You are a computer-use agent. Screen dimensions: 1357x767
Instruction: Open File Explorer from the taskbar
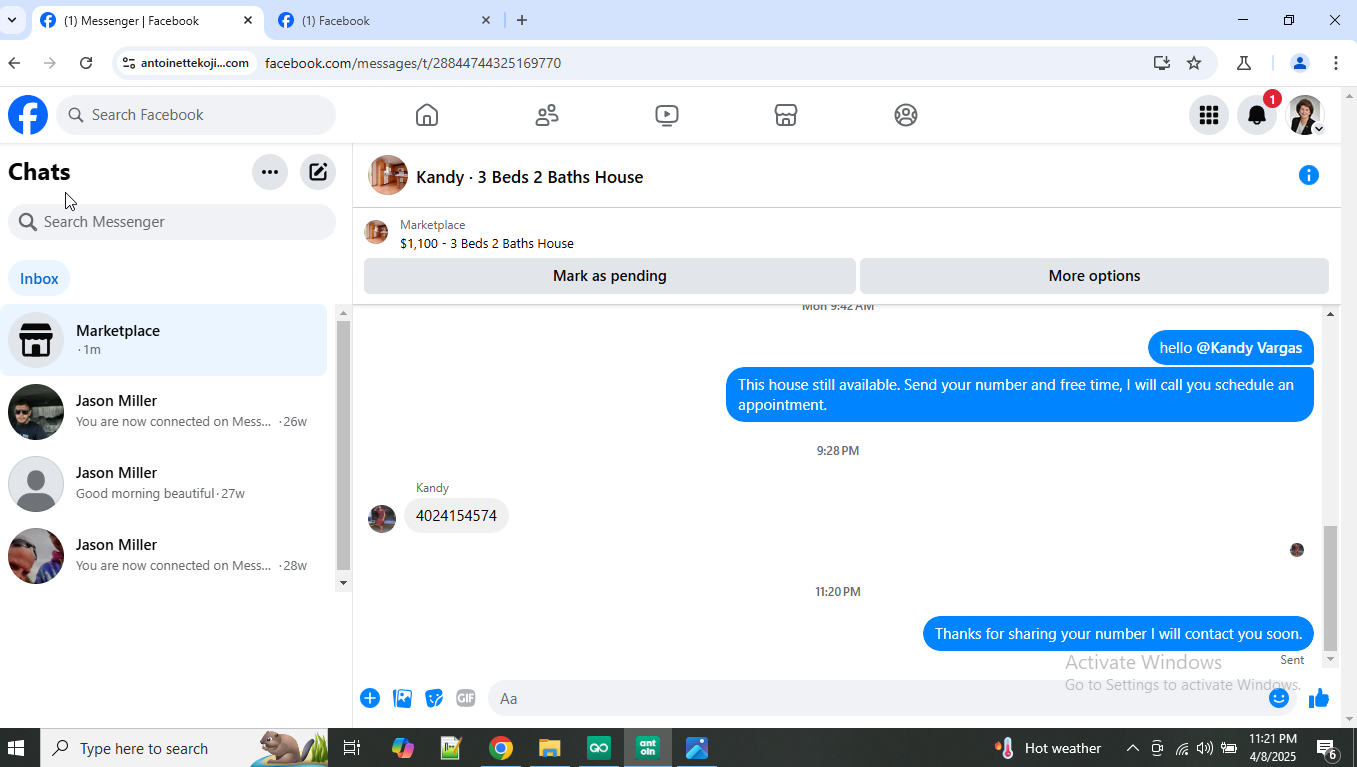(550, 748)
